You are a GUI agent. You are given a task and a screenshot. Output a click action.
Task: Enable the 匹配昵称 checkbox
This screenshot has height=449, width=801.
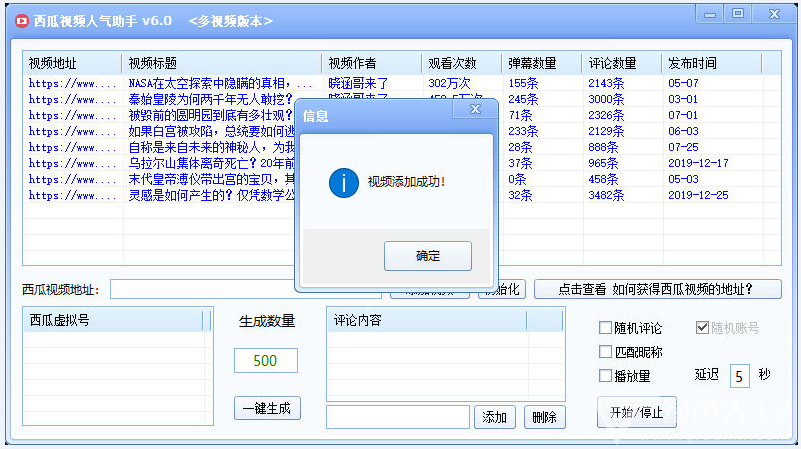[x=605, y=351]
